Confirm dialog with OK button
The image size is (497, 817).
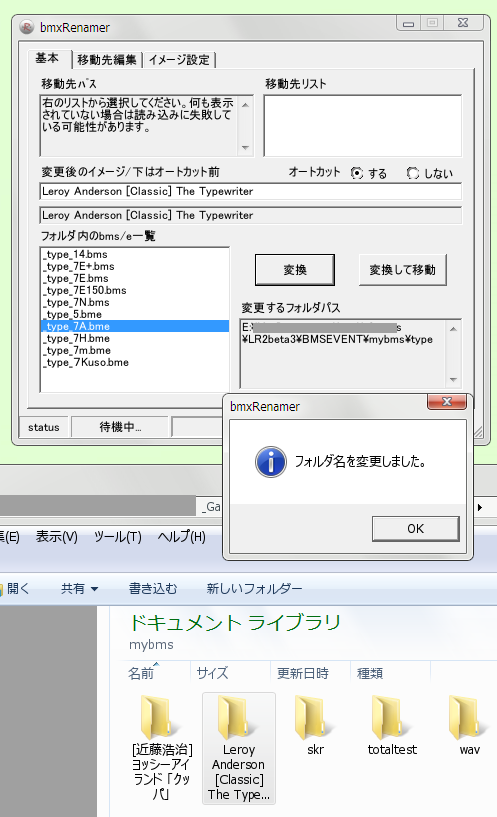pyautogui.click(x=416, y=529)
